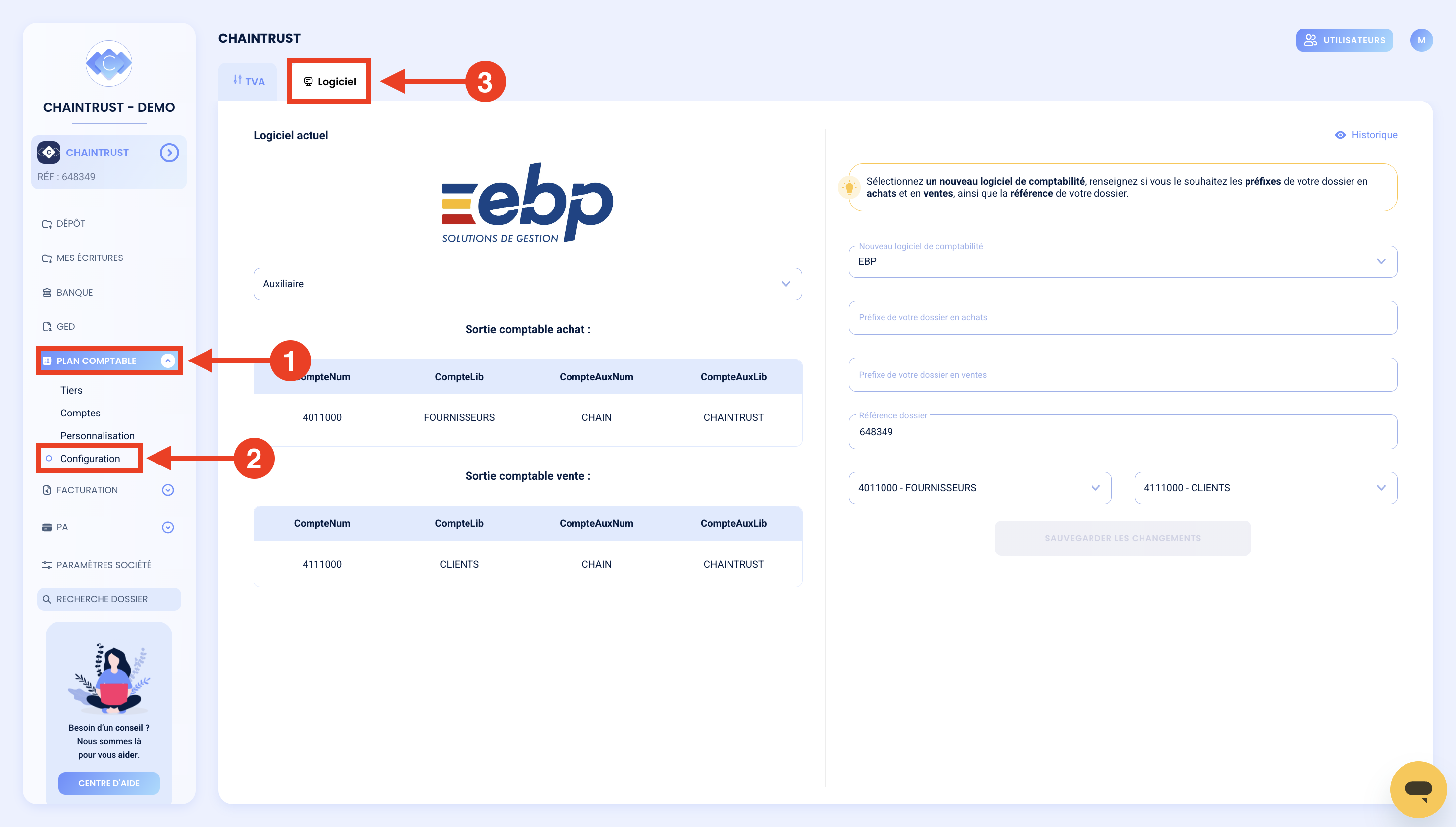Viewport: 1456px width, 827px height.
Task: Click the RECHERCHE DOSSIER search field
Action: 109,599
